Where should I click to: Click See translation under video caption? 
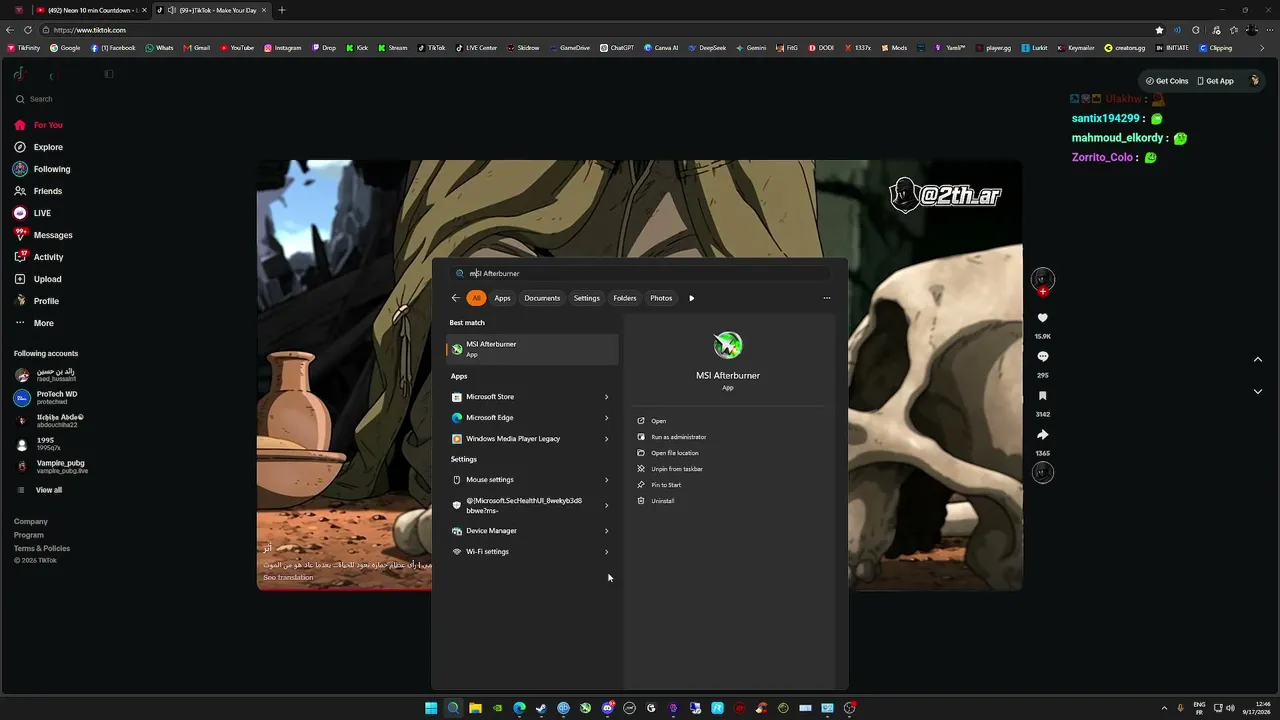click(288, 577)
